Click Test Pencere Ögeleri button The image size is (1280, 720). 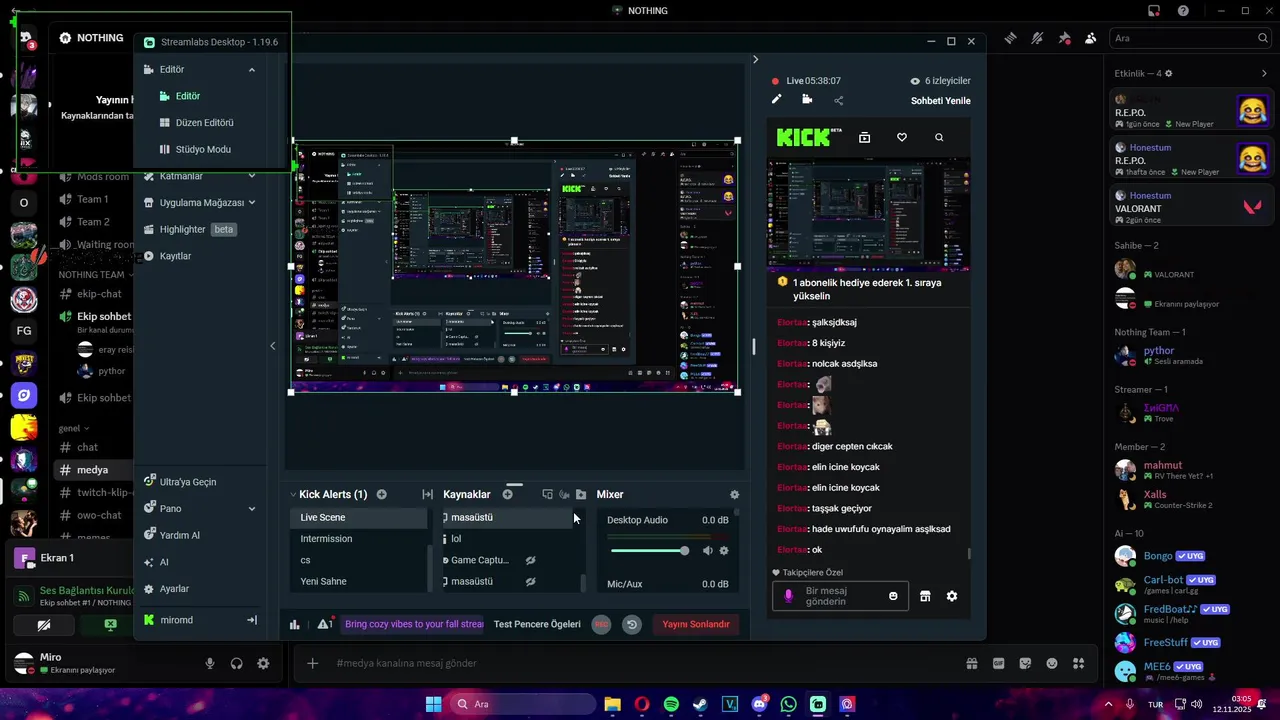[537, 624]
